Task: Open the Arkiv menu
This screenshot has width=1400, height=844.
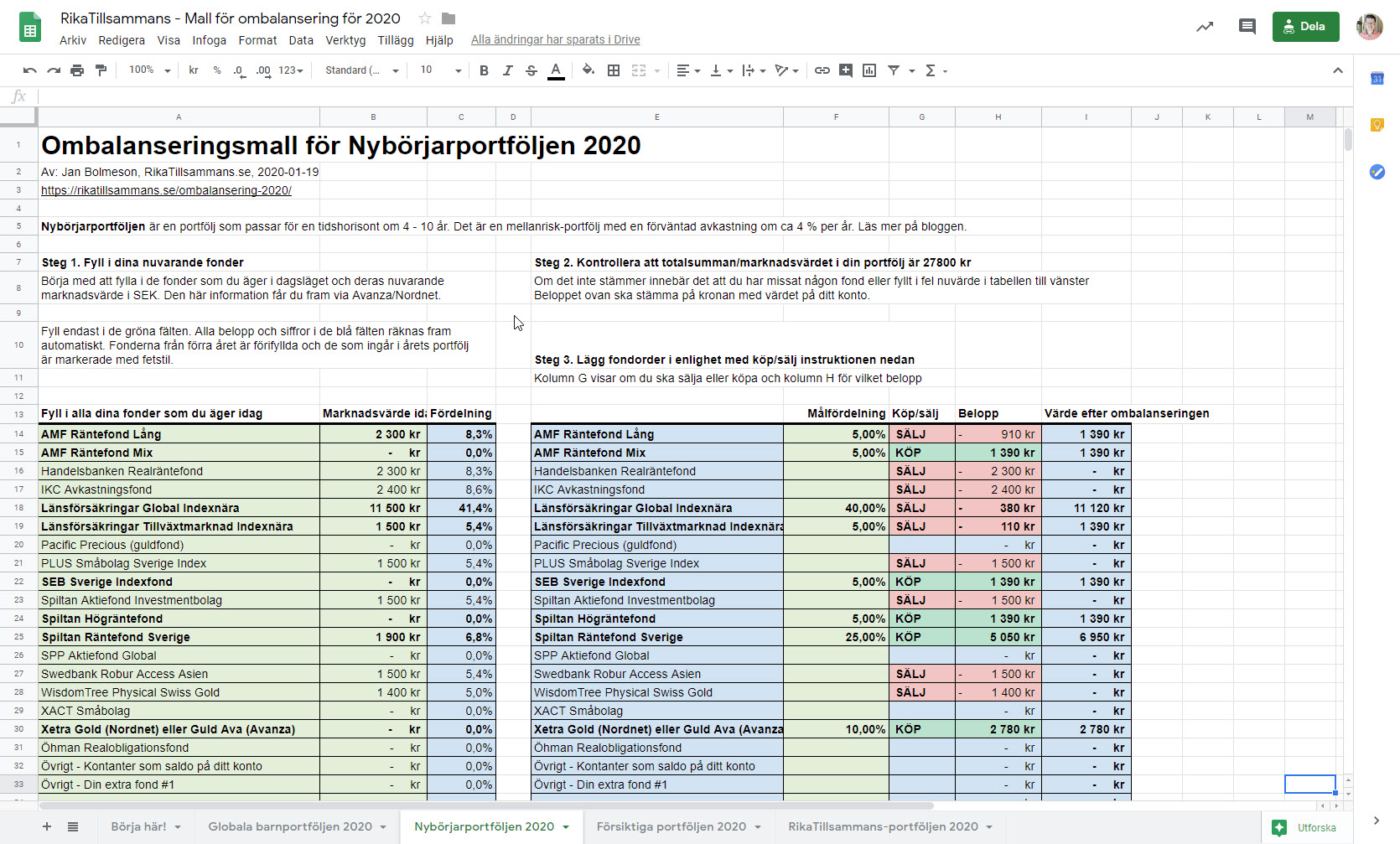Action: pyautogui.click(x=73, y=39)
